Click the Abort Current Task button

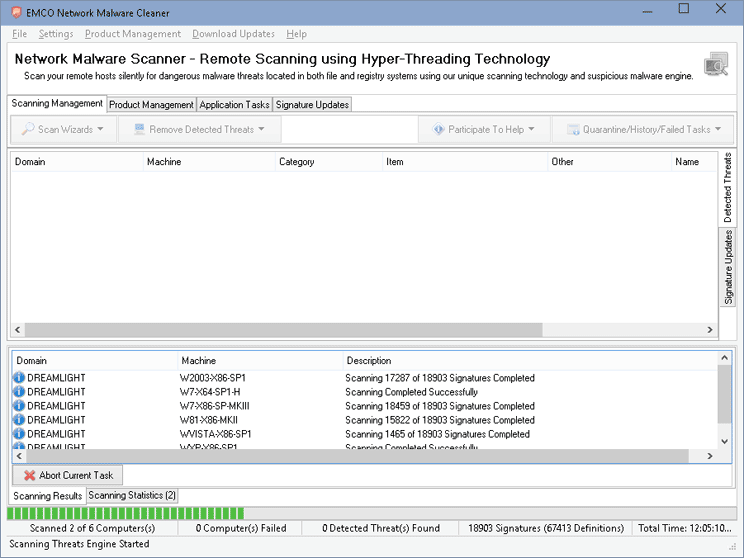tap(67, 475)
